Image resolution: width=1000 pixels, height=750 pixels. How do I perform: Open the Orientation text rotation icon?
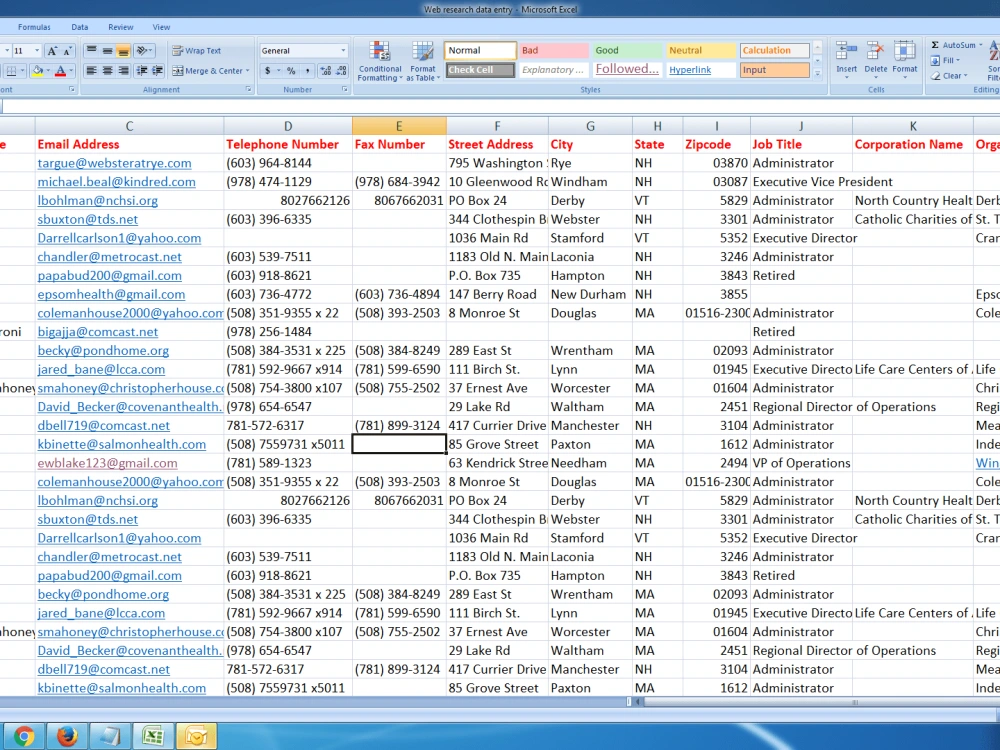tap(144, 50)
